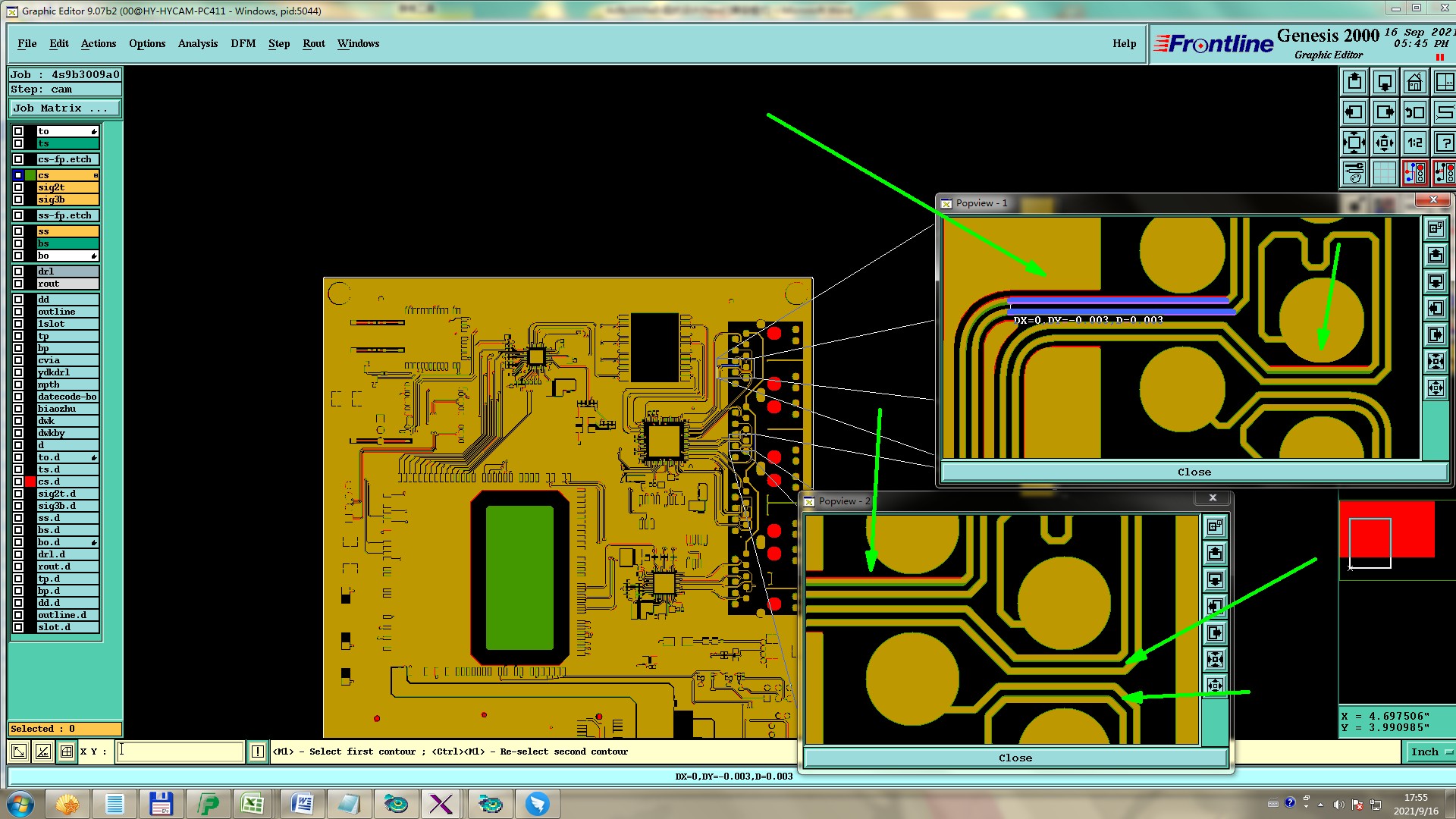Toggle the grid display icon
Viewport: 1456px width, 819px height.
point(1384,173)
